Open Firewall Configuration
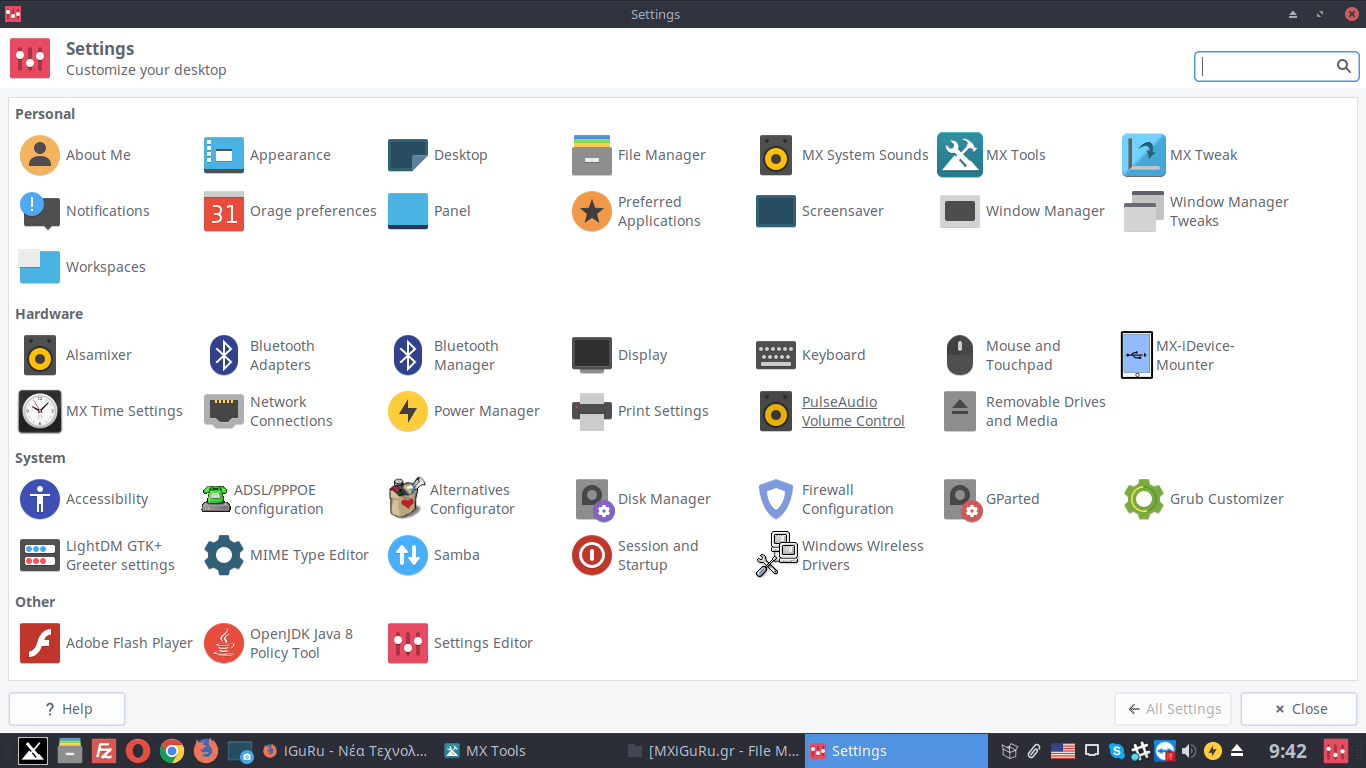Screen dimensions: 1366x768 [824, 499]
